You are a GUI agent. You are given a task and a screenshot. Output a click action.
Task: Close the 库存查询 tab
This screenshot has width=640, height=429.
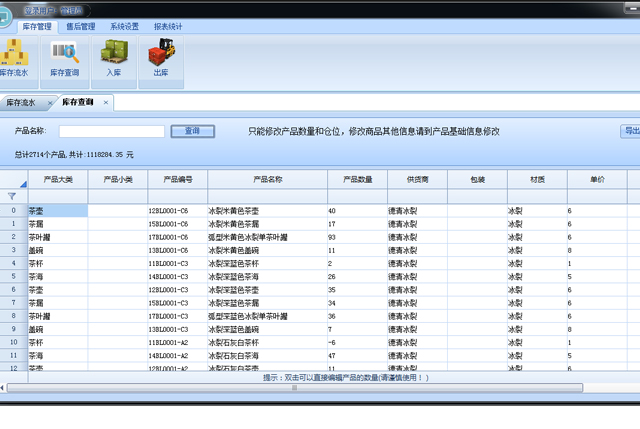[106, 103]
